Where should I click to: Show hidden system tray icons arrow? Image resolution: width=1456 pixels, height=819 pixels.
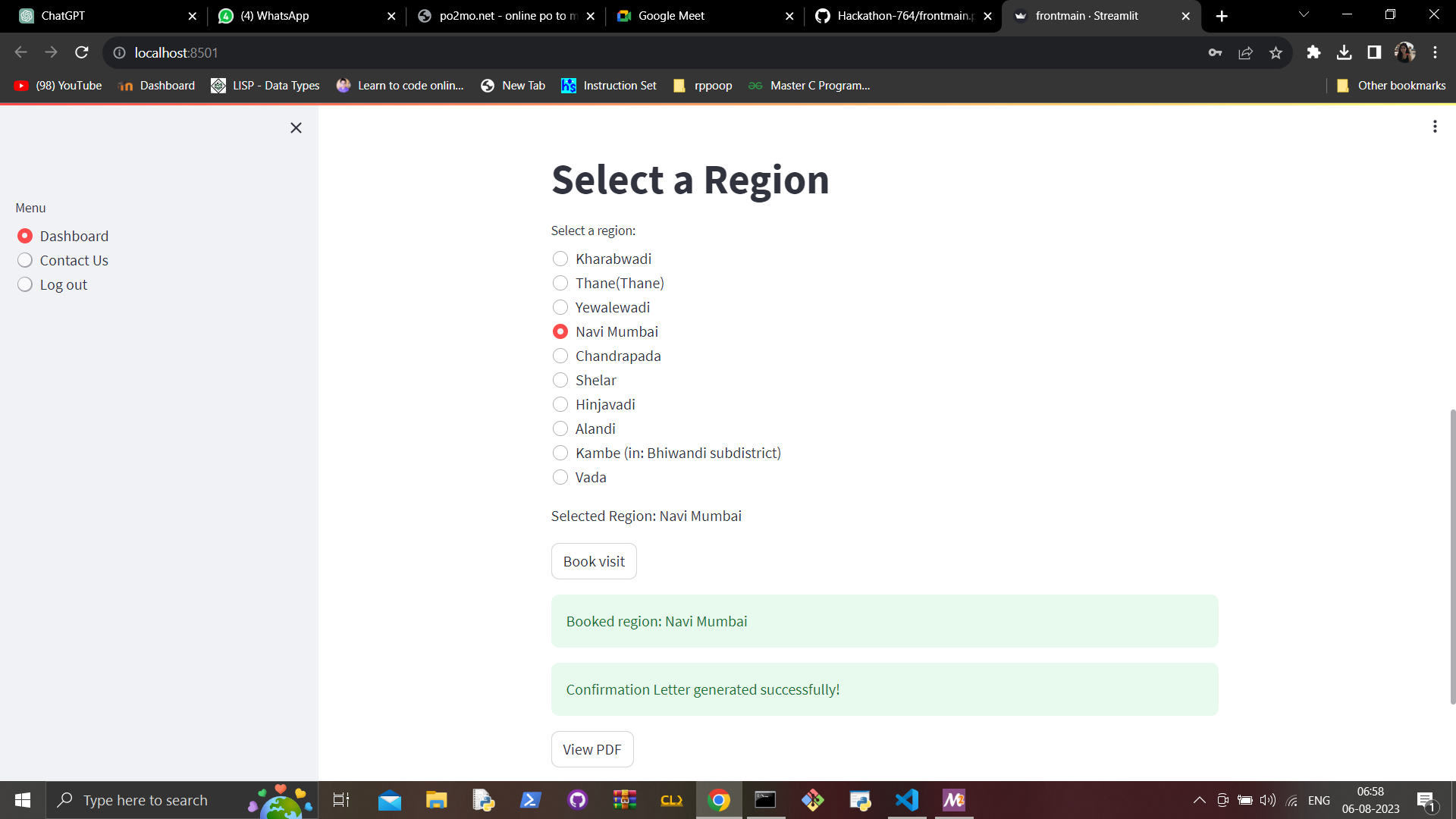[1199, 800]
